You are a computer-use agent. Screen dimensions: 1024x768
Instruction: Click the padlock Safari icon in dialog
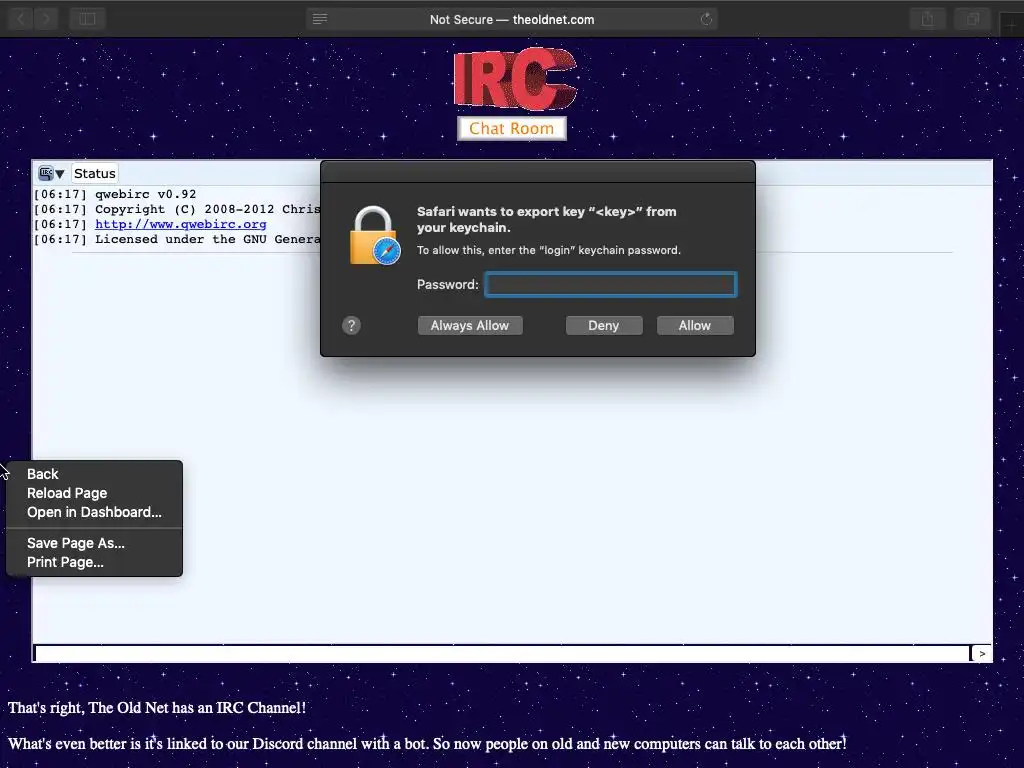(375, 236)
